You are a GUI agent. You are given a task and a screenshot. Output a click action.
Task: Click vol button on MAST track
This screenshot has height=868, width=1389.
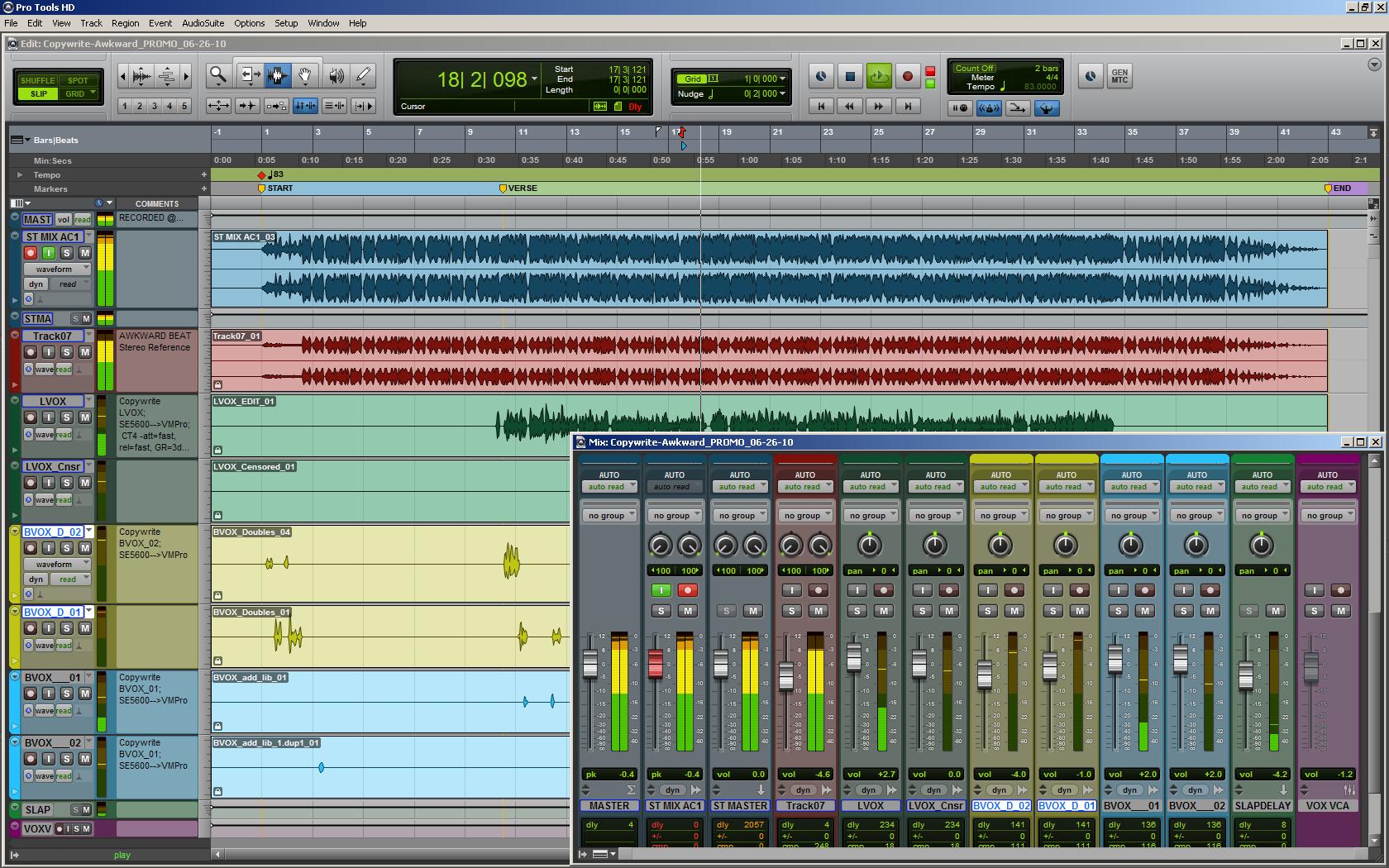tap(64, 220)
